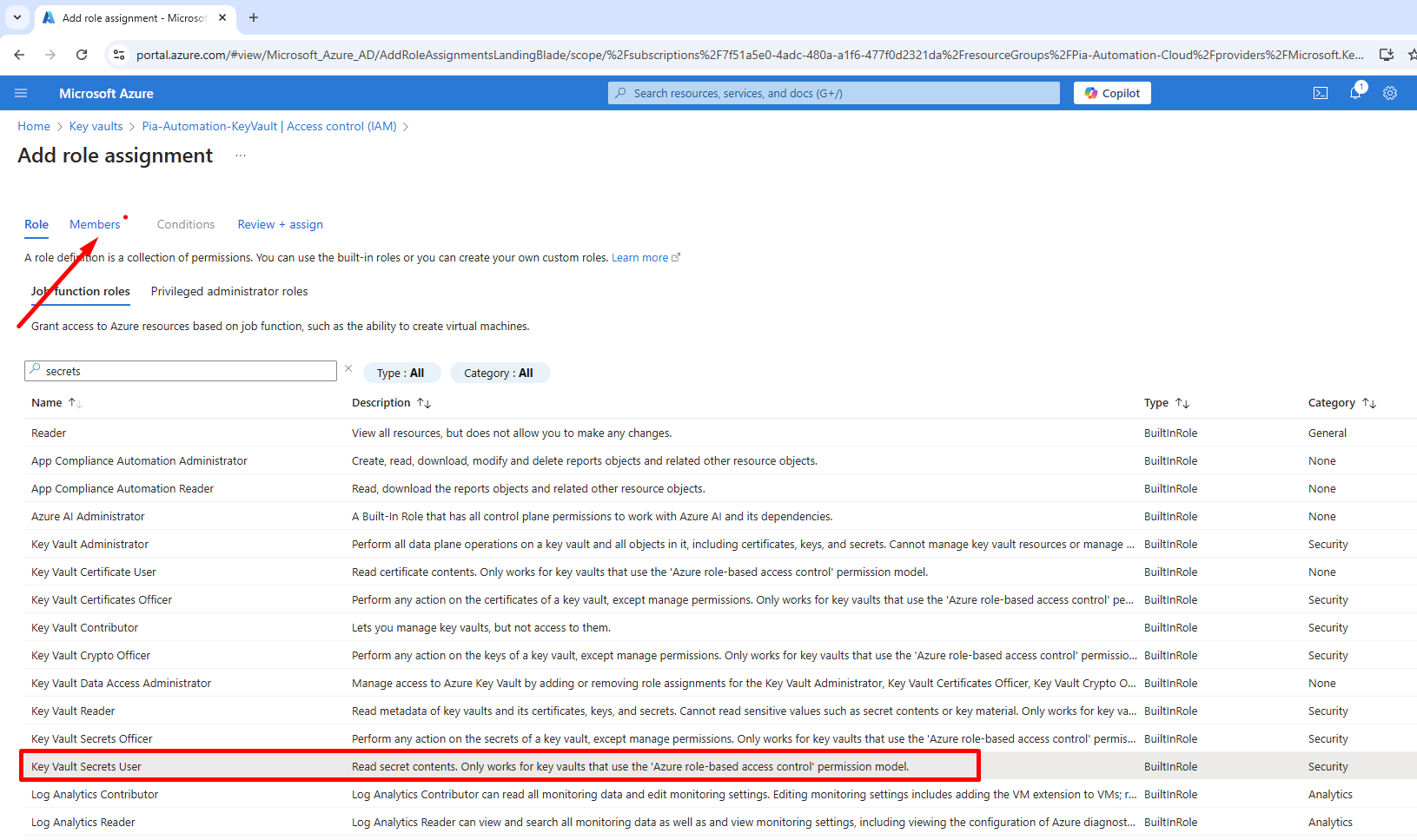Image resolution: width=1417 pixels, height=840 pixels.
Task: Go back with the browser back arrow
Action: (19, 55)
